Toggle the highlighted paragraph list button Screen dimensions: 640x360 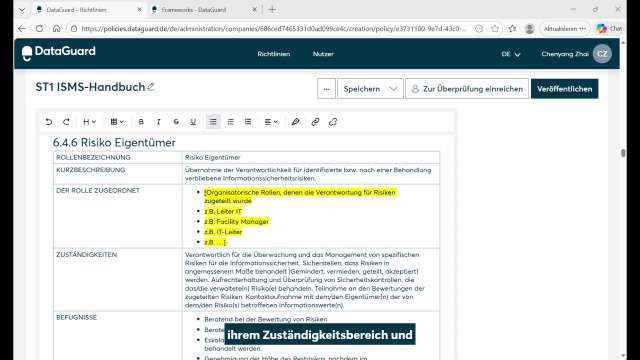213,122
